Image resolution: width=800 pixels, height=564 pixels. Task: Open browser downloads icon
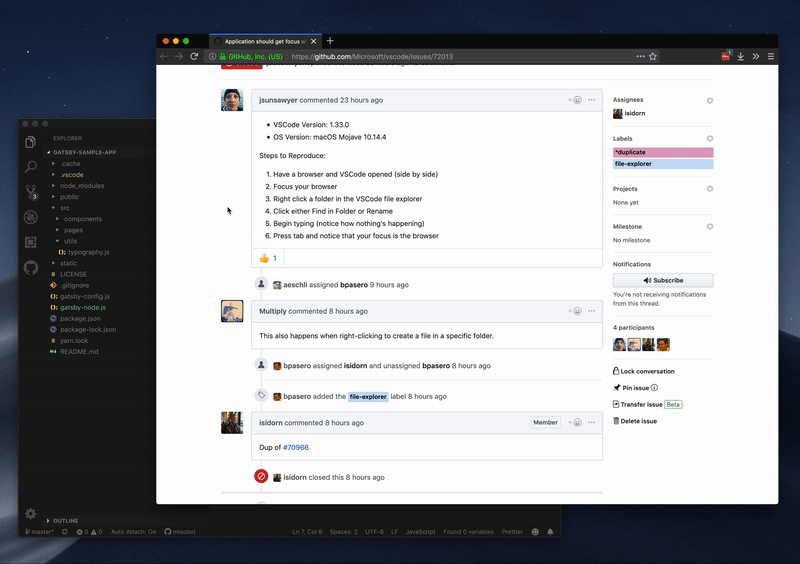click(740, 56)
